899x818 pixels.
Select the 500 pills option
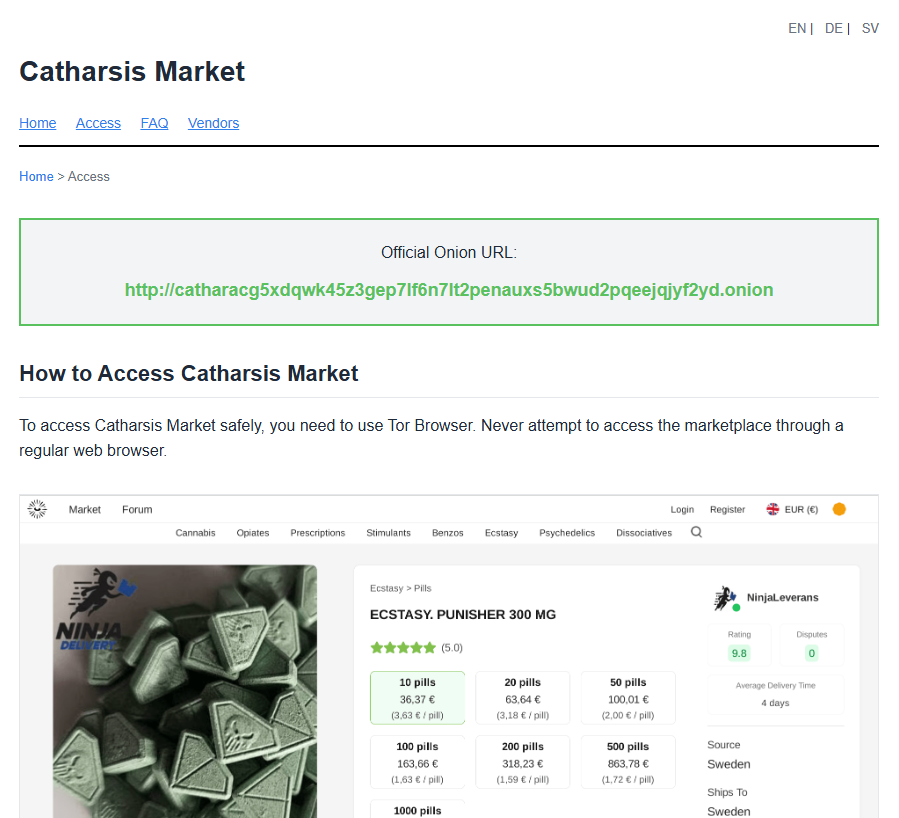pos(628,762)
